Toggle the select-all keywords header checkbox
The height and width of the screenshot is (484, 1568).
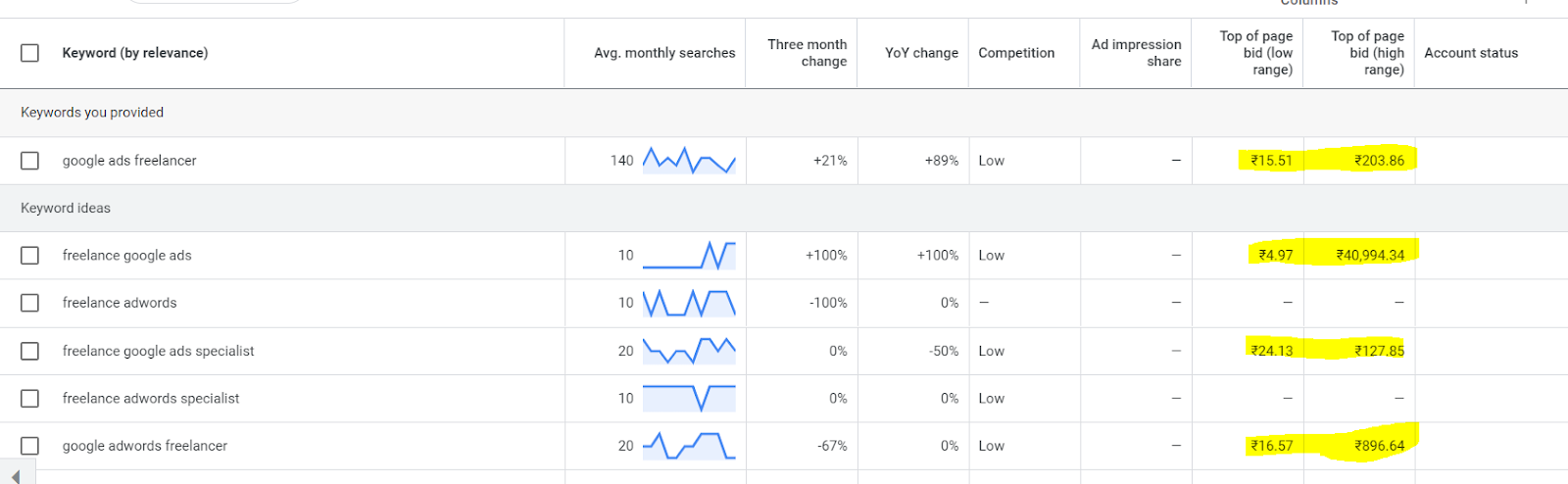30,53
